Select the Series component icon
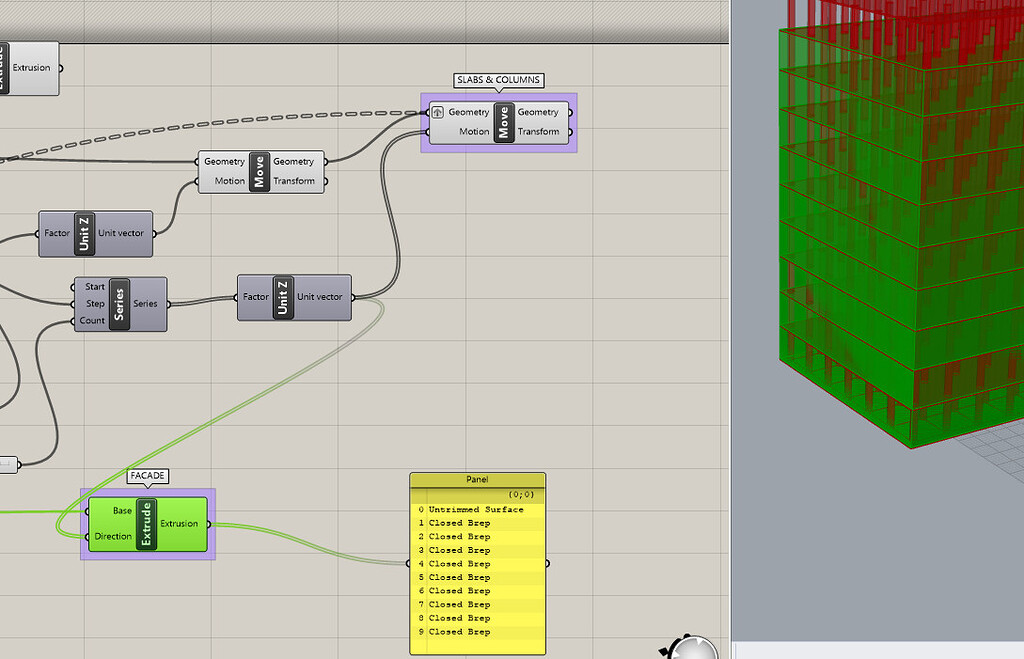Image resolution: width=1024 pixels, height=659 pixels. [120, 303]
